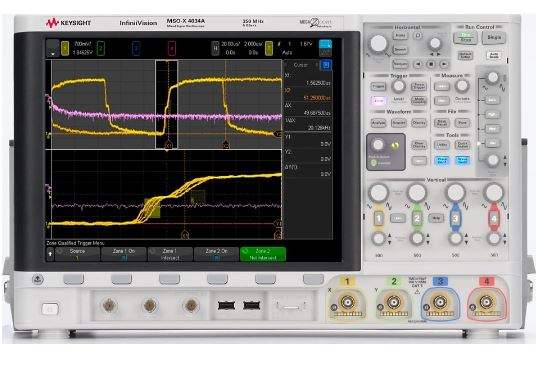Push the navigate stop button
The height and width of the screenshot is (367, 557).
(x=431, y=64)
